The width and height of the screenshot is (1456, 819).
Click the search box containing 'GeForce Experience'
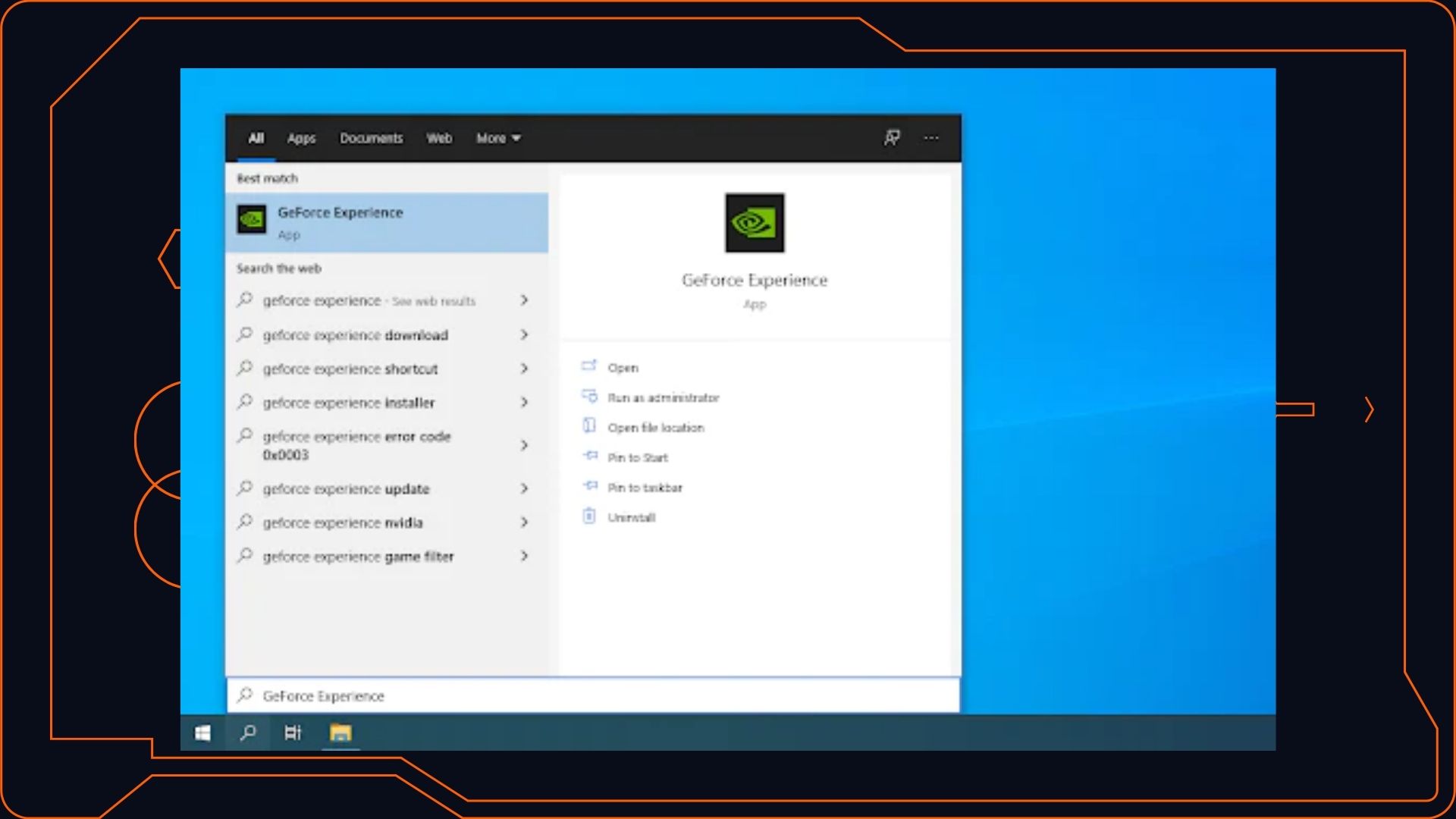coord(593,695)
